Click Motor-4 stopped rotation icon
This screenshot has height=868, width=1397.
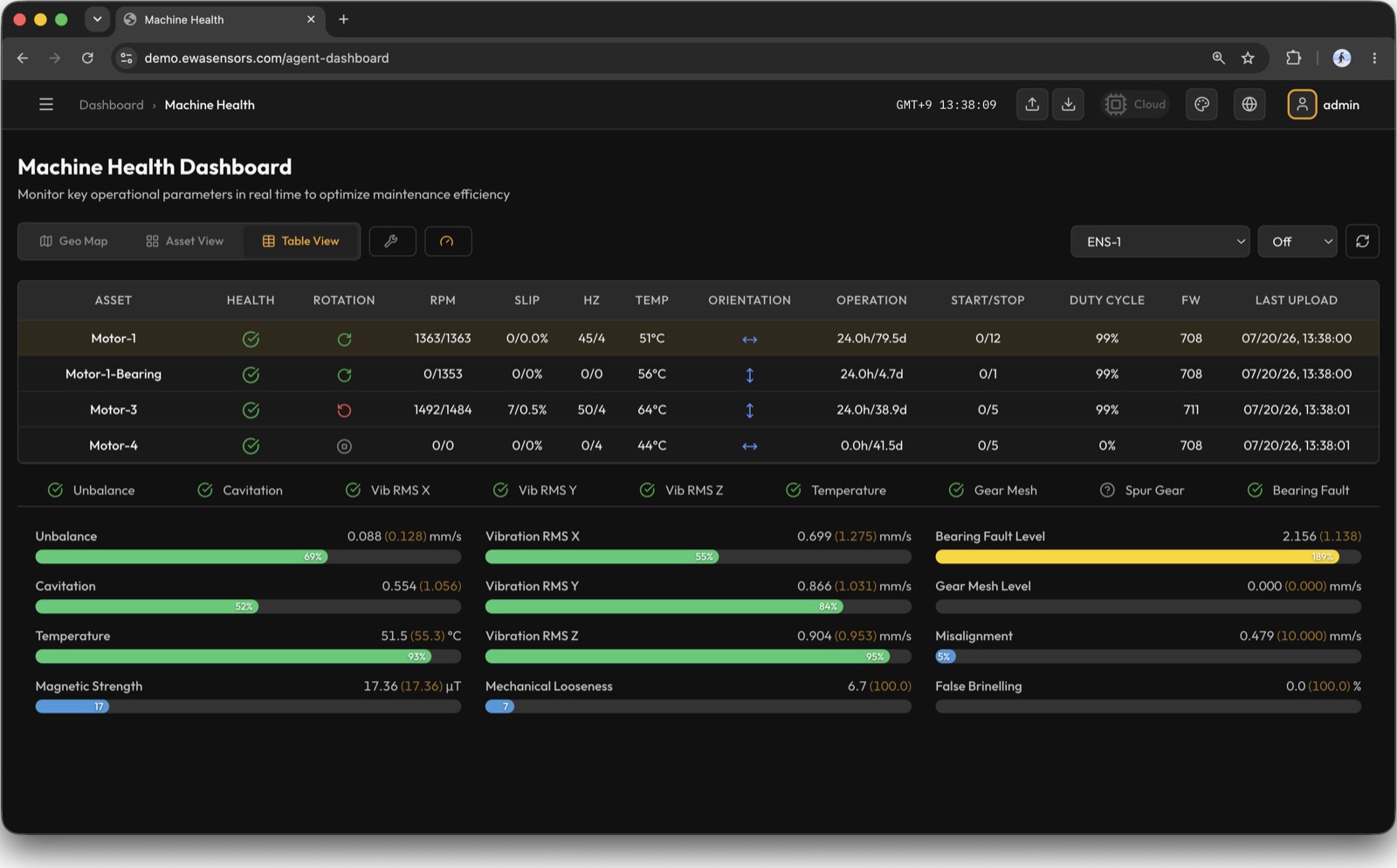344,446
